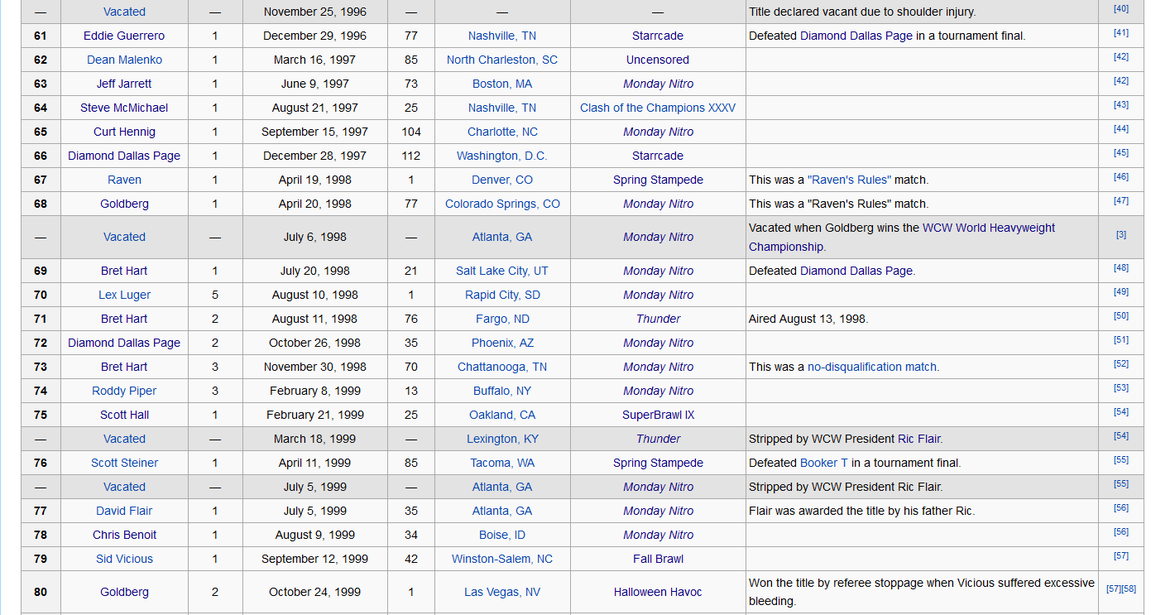Open citation reference [50]
The image size is (1151, 615).
point(1121,316)
